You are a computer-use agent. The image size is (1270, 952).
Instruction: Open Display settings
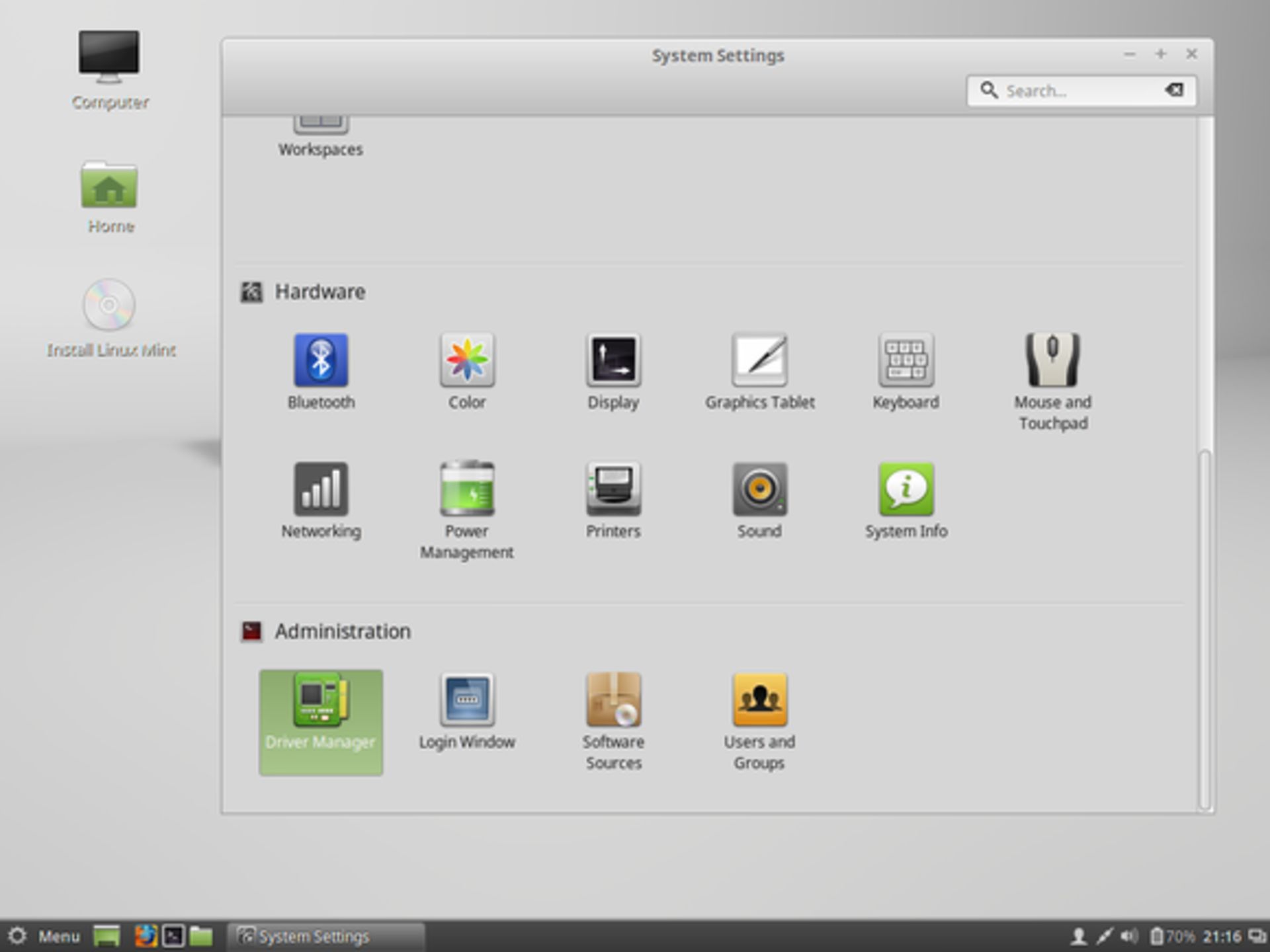pos(613,372)
